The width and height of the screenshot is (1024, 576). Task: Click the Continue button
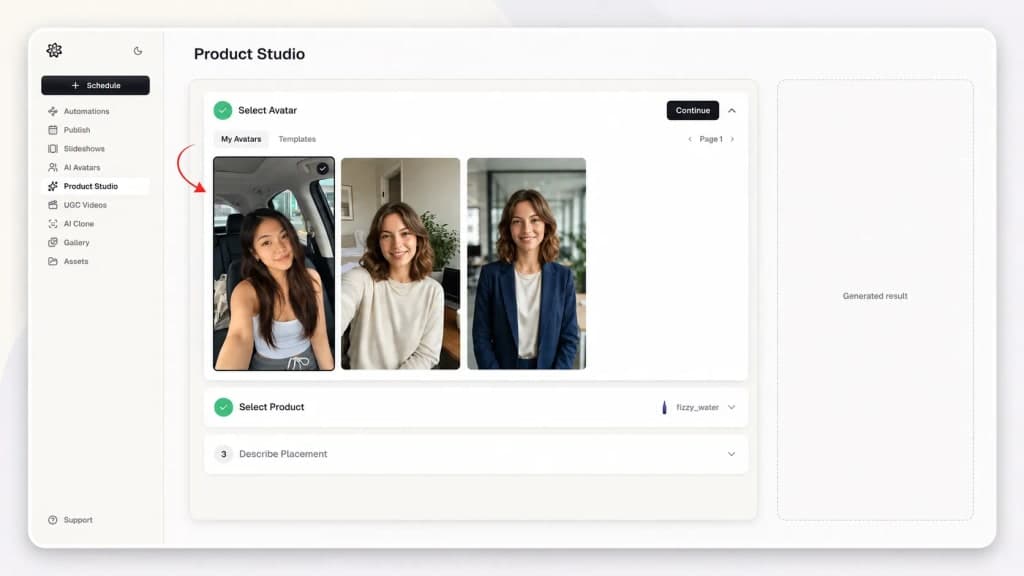pyautogui.click(x=693, y=110)
